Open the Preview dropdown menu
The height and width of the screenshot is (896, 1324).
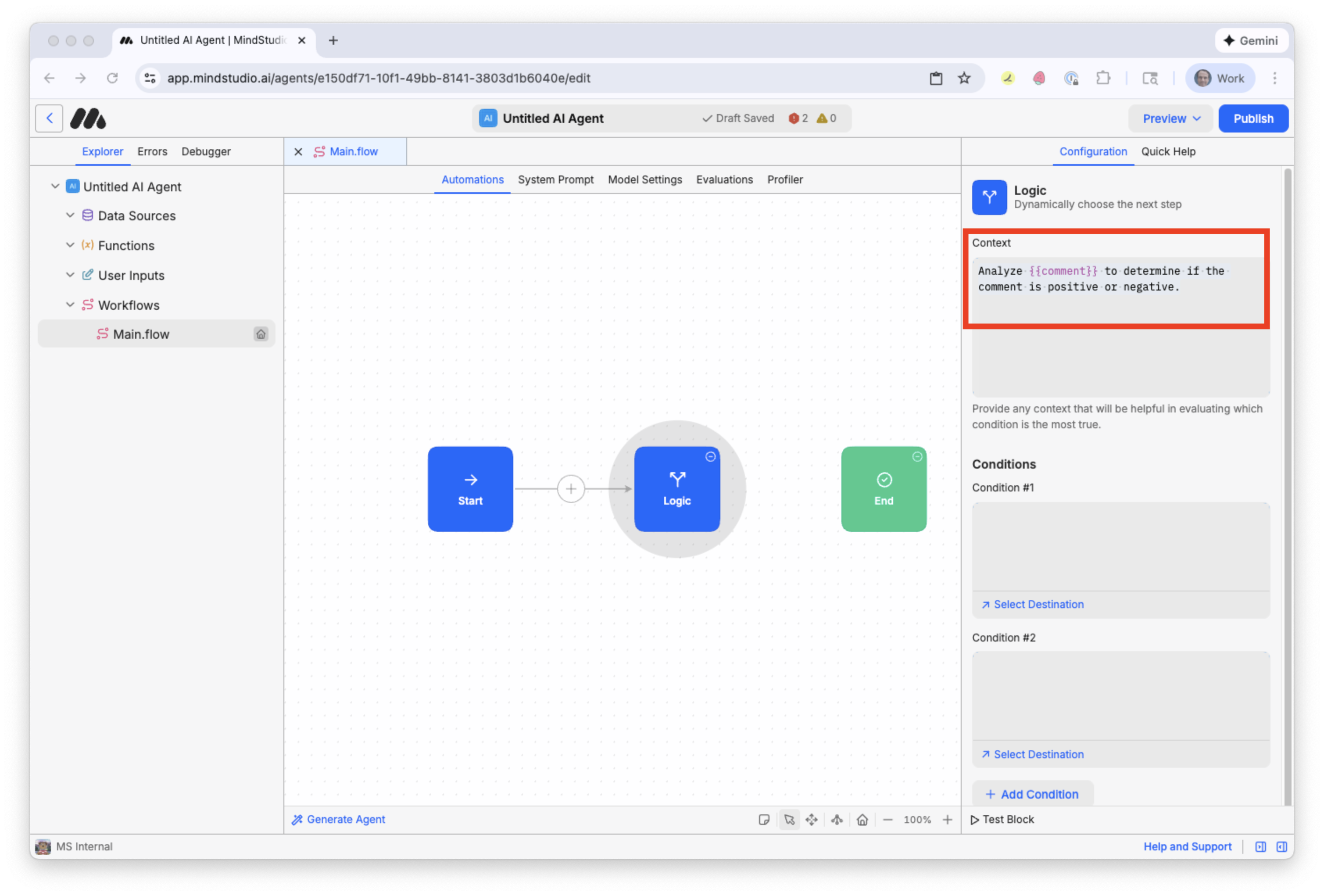tap(1170, 118)
